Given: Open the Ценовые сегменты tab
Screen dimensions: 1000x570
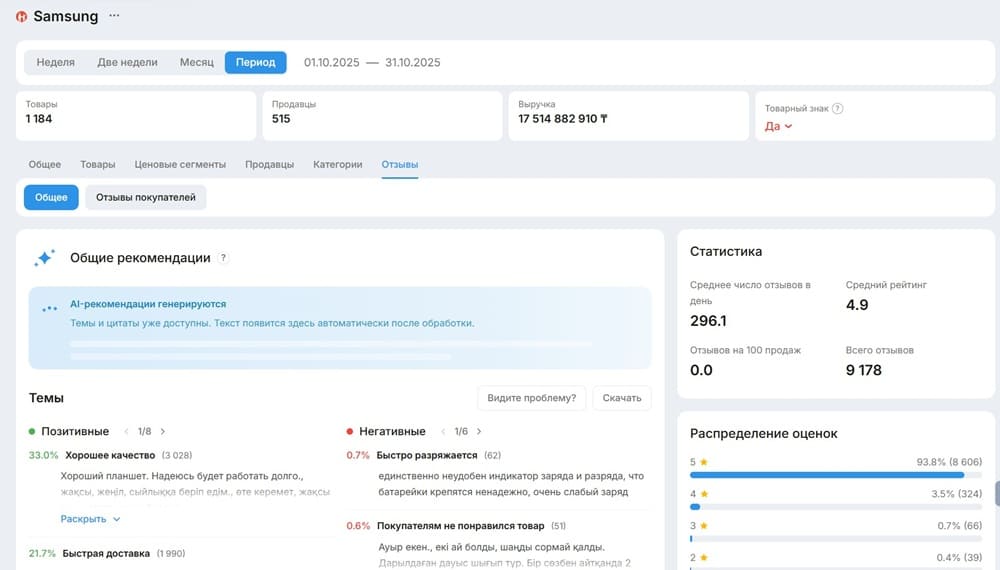Looking at the screenshot, I should coord(180,164).
